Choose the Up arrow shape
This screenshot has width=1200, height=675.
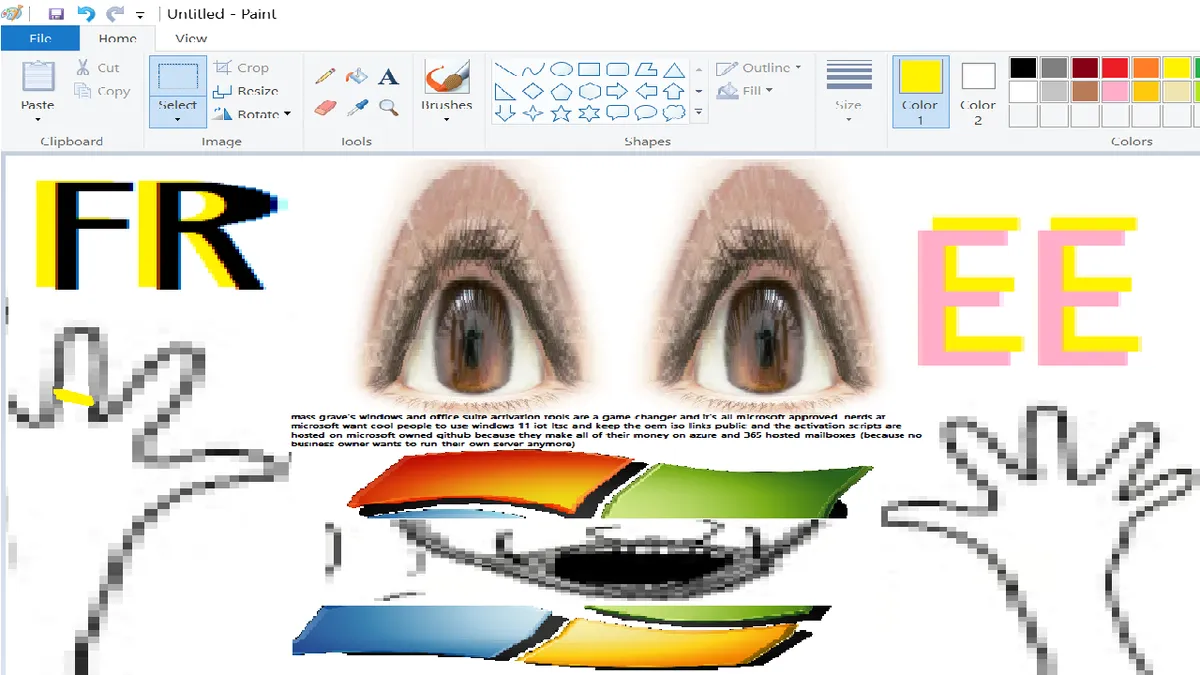(x=674, y=91)
